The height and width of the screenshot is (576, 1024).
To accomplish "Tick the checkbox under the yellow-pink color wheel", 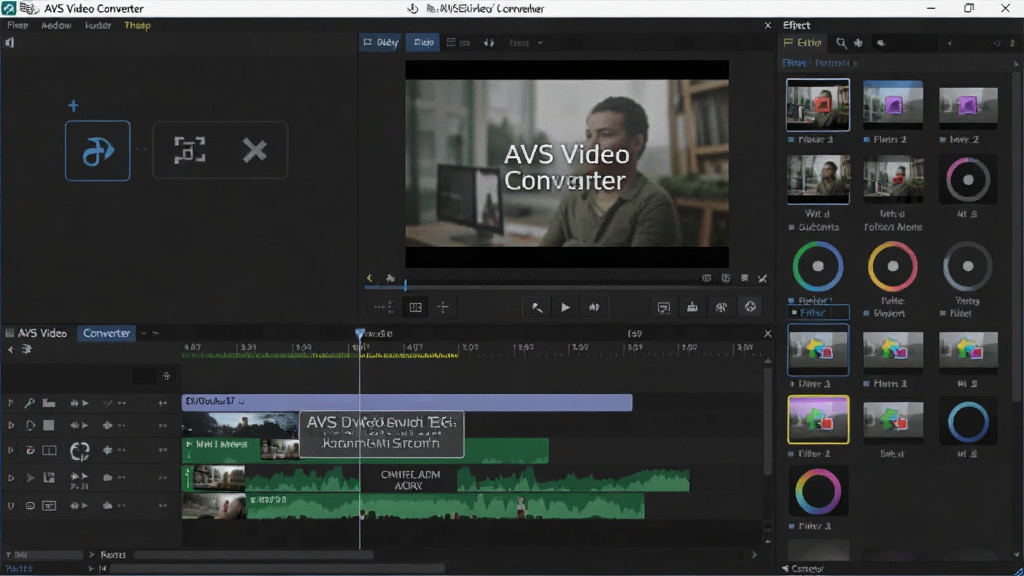I will coord(867,313).
